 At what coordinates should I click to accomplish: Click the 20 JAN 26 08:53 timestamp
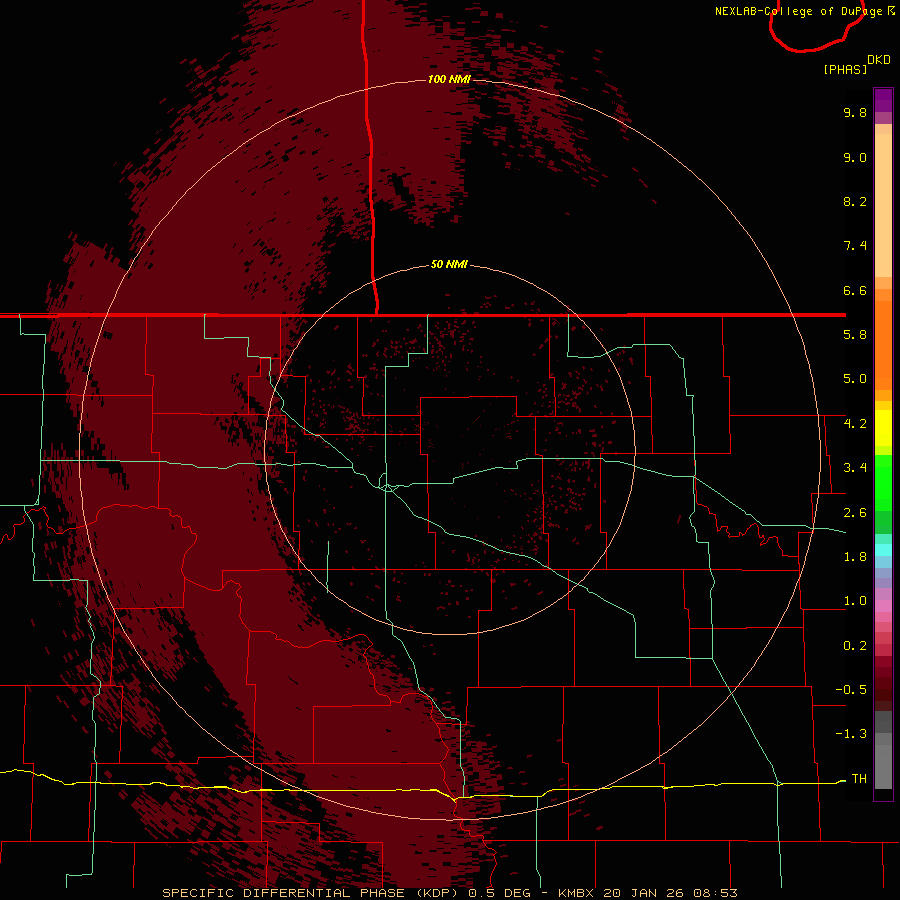pos(670,893)
